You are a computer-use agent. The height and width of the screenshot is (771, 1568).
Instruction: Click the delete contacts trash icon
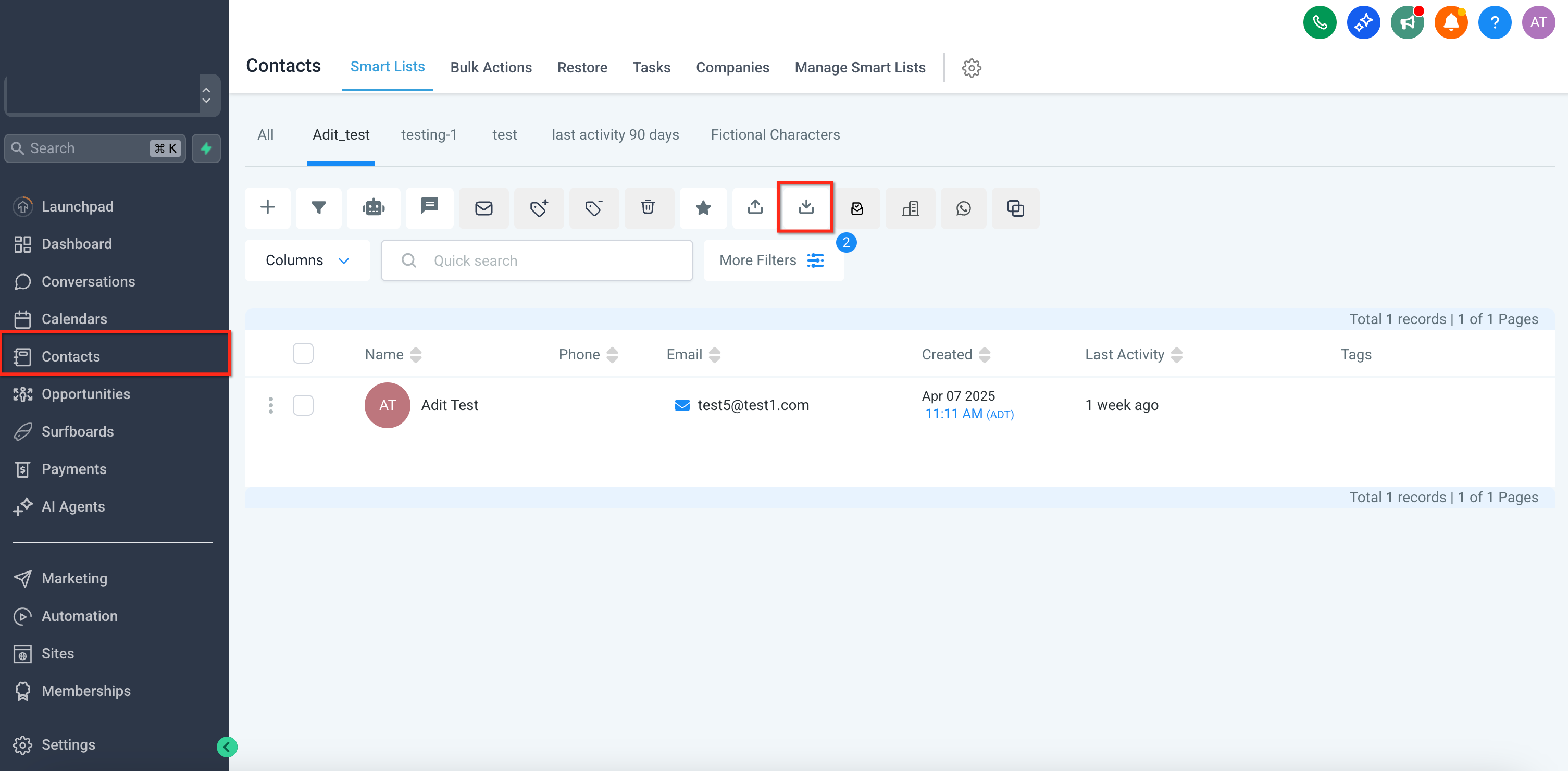pos(648,207)
